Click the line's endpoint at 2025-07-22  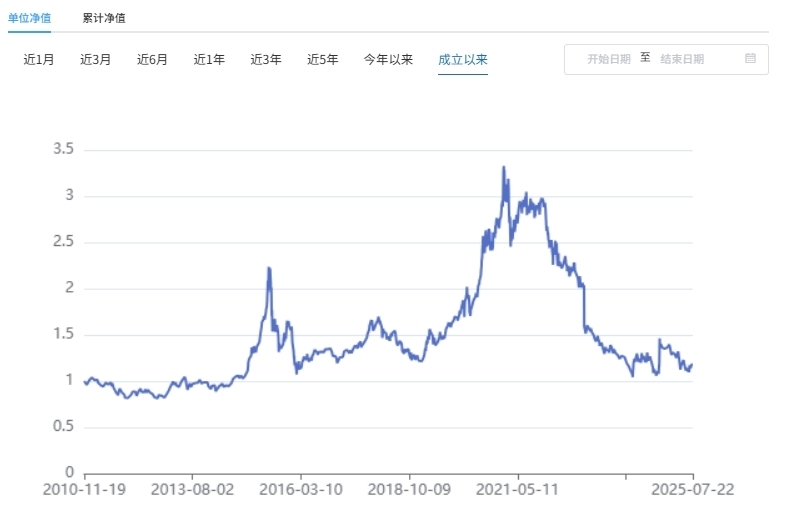692,364
